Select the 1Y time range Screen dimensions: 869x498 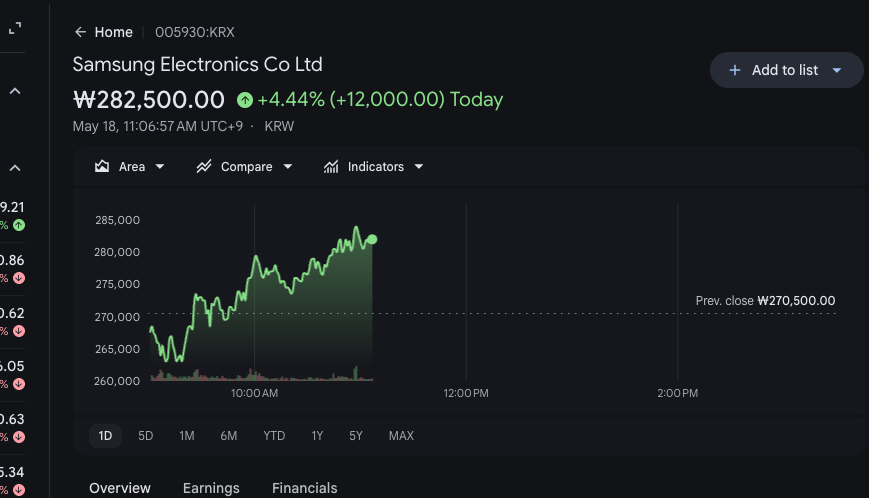(x=317, y=435)
